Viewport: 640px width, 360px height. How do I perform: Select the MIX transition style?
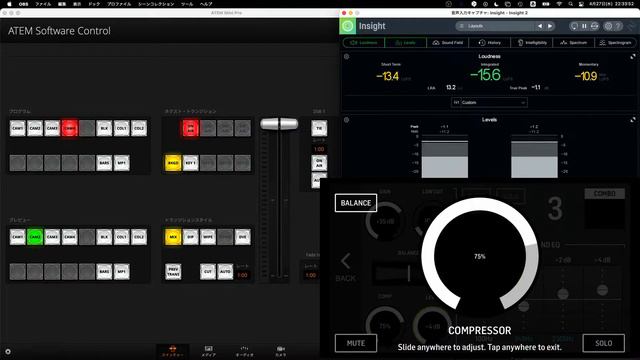point(173,237)
